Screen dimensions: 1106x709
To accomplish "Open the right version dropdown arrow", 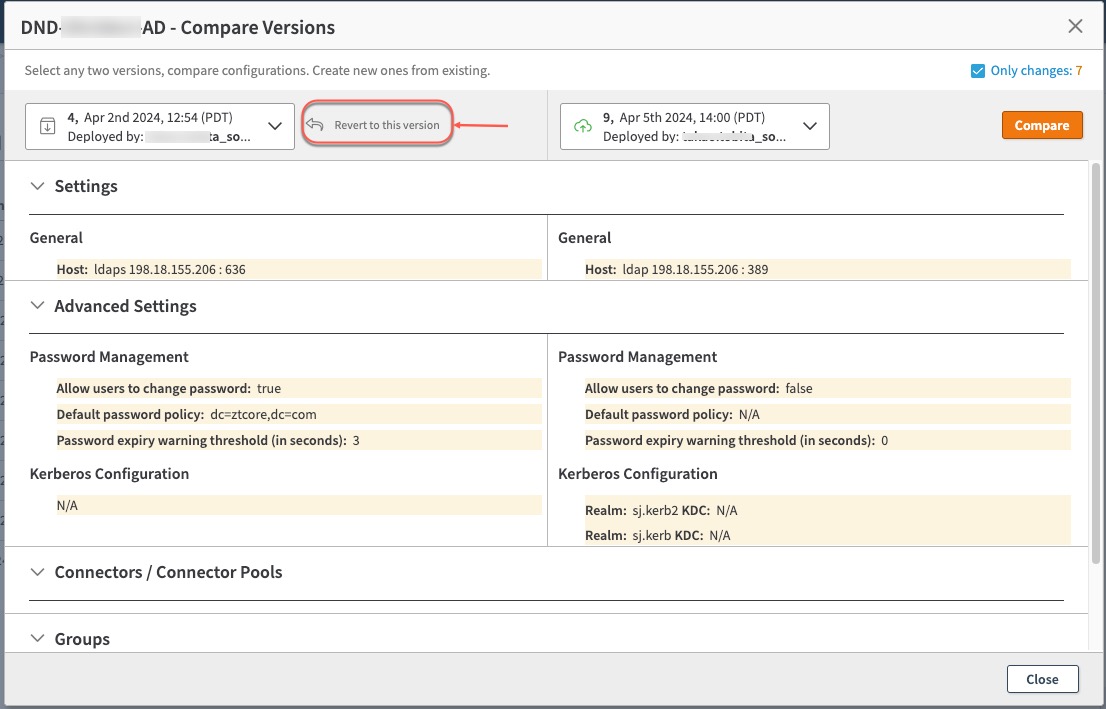I will click(x=810, y=126).
